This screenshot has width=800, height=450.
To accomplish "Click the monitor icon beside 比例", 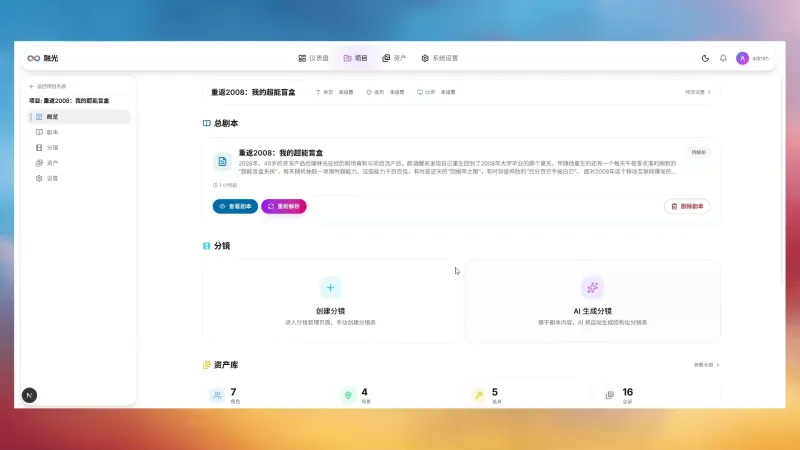I will pos(420,92).
